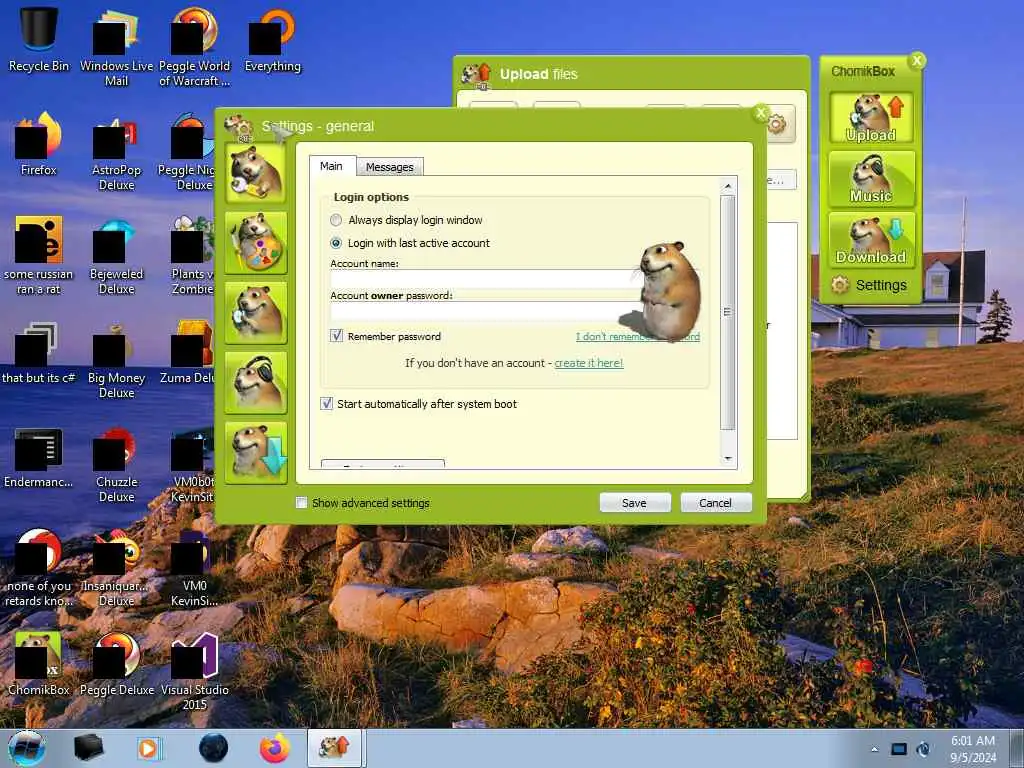Select the Big Money Deluxe desktop icon
The width and height of the screenshot is (1024, 768).
click(x=116, y=360)
